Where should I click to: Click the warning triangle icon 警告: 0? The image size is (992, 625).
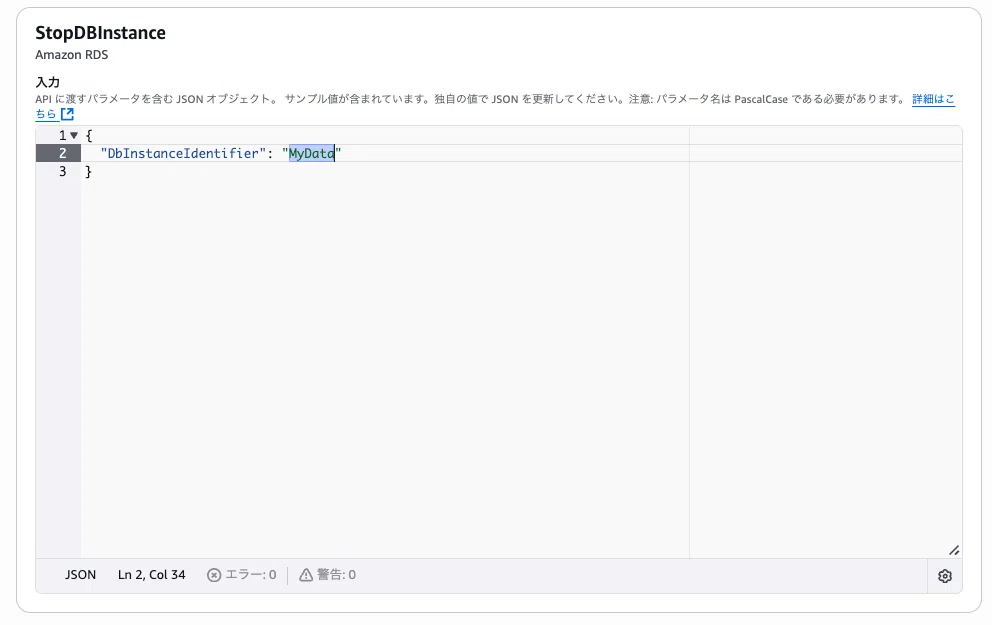tap(306, 575)
